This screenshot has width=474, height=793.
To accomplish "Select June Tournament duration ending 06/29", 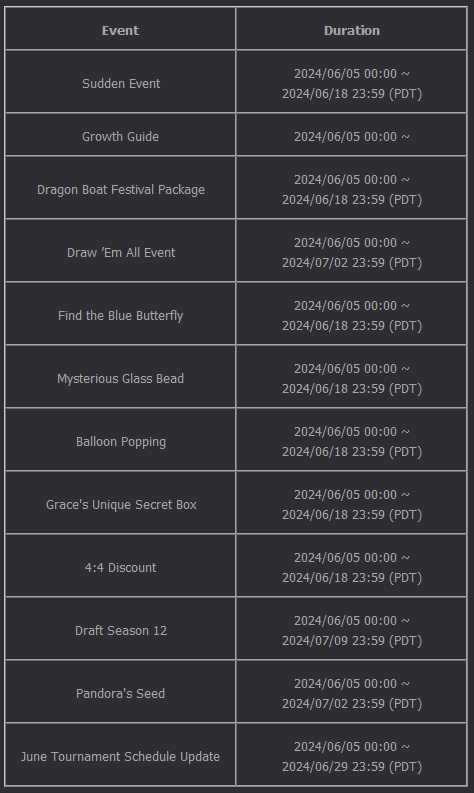I will [352, 754].
